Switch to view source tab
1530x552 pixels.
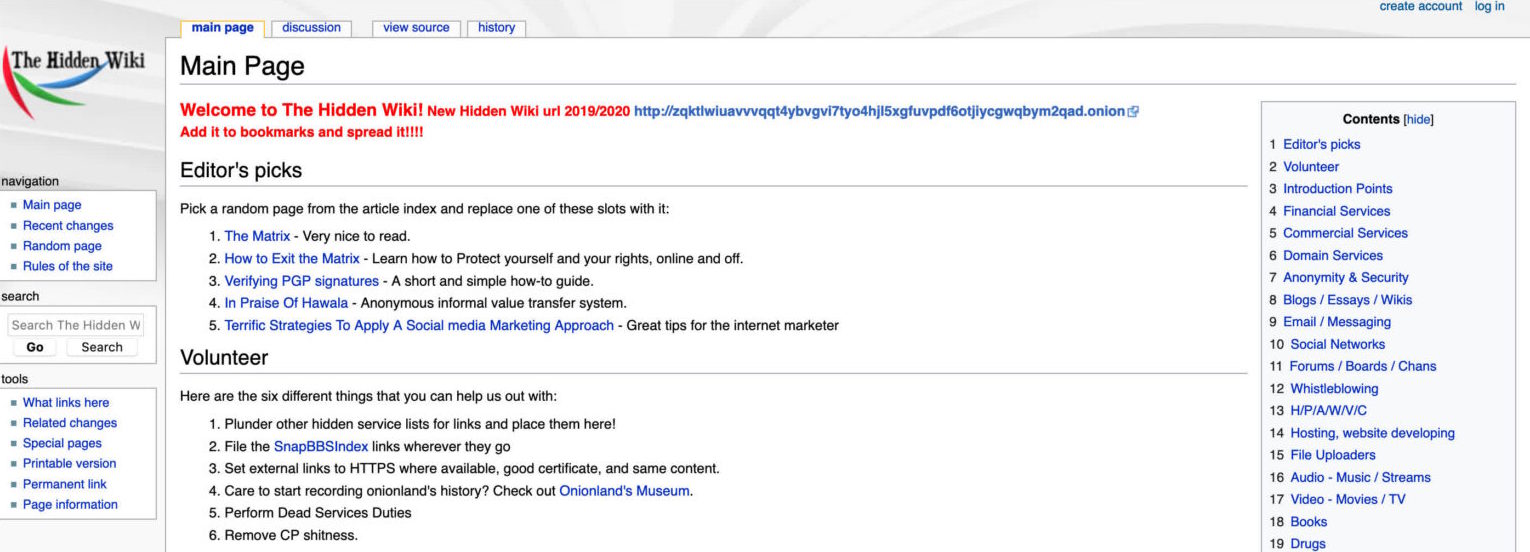tap(416, 28)
